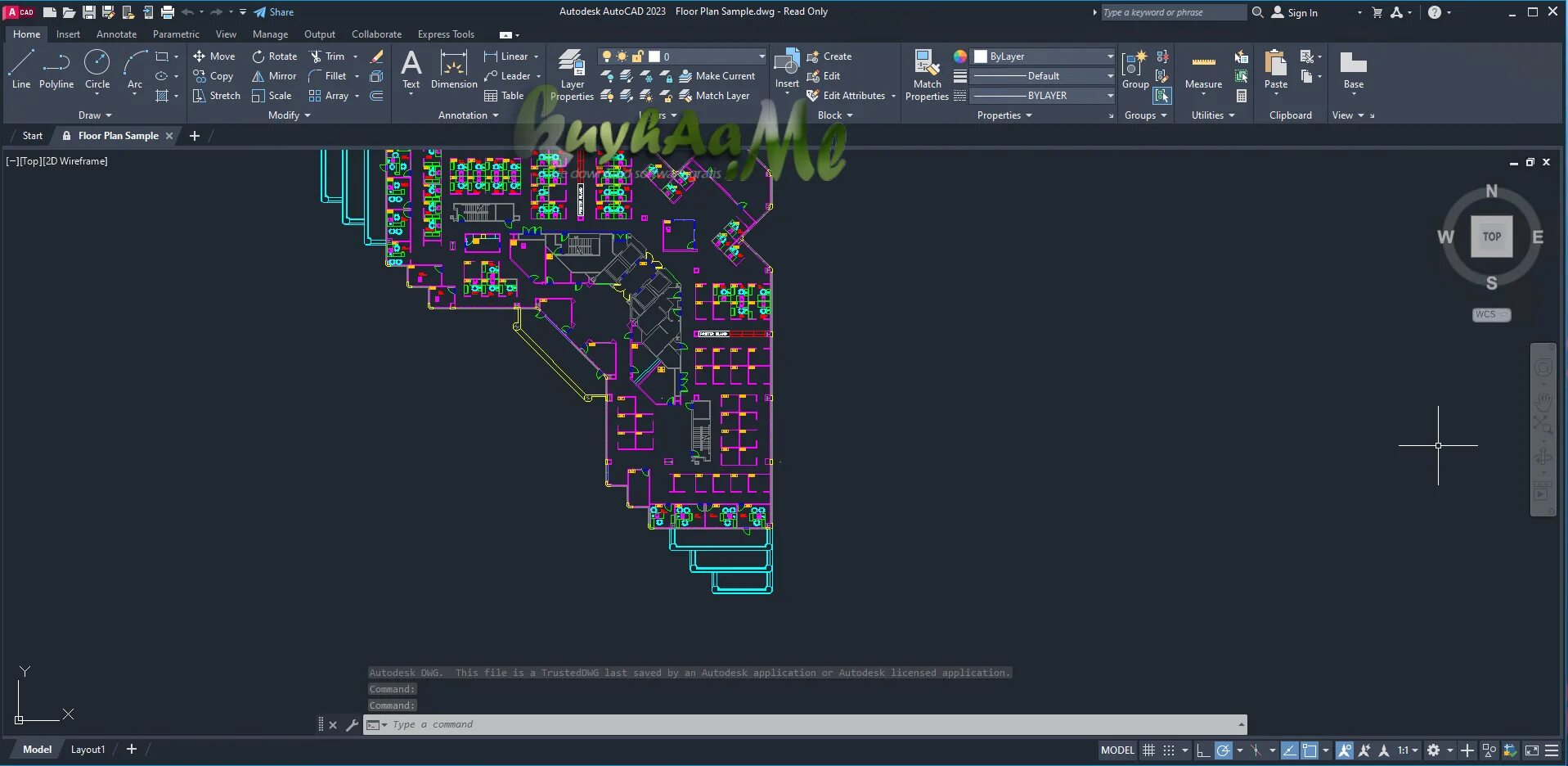Open the 1:1 annotation scale dropdown
Viewport: 1568px width, 766px height.
[x=1408, y=750]
